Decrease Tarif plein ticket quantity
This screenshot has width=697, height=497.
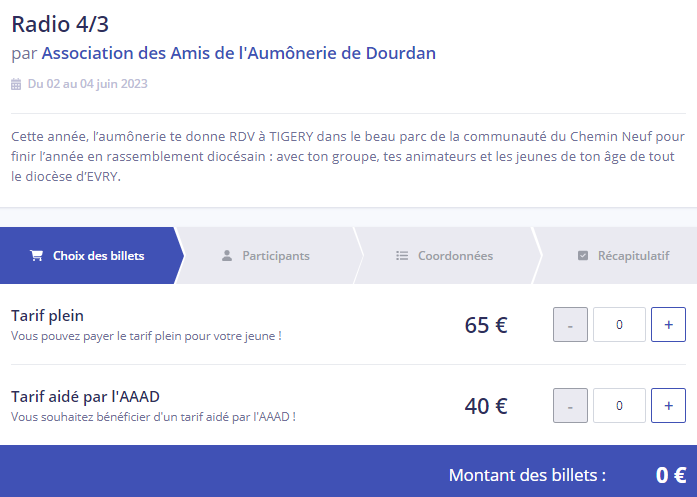point(570,325)
